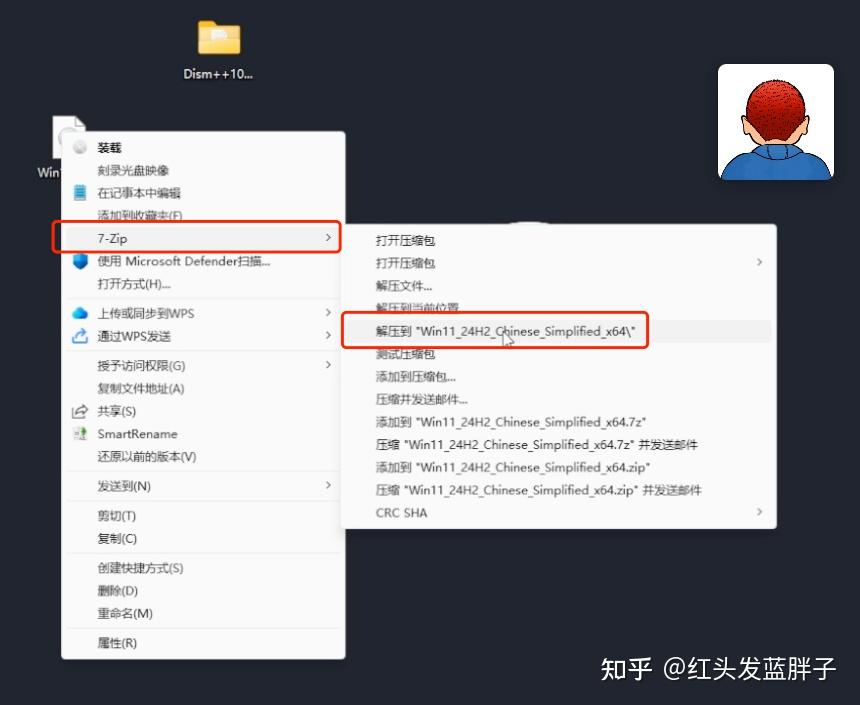Expand 上传或同步到WPS submenu arrow
The image size is (860, 705).
328,312
